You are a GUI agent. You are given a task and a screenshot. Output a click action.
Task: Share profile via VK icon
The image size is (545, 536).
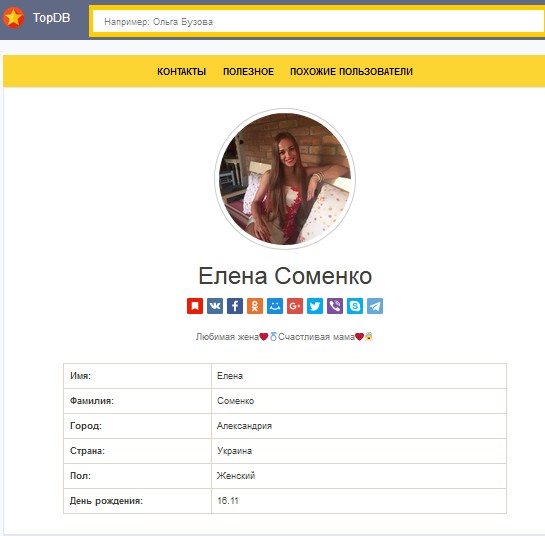tap(215, 306)
